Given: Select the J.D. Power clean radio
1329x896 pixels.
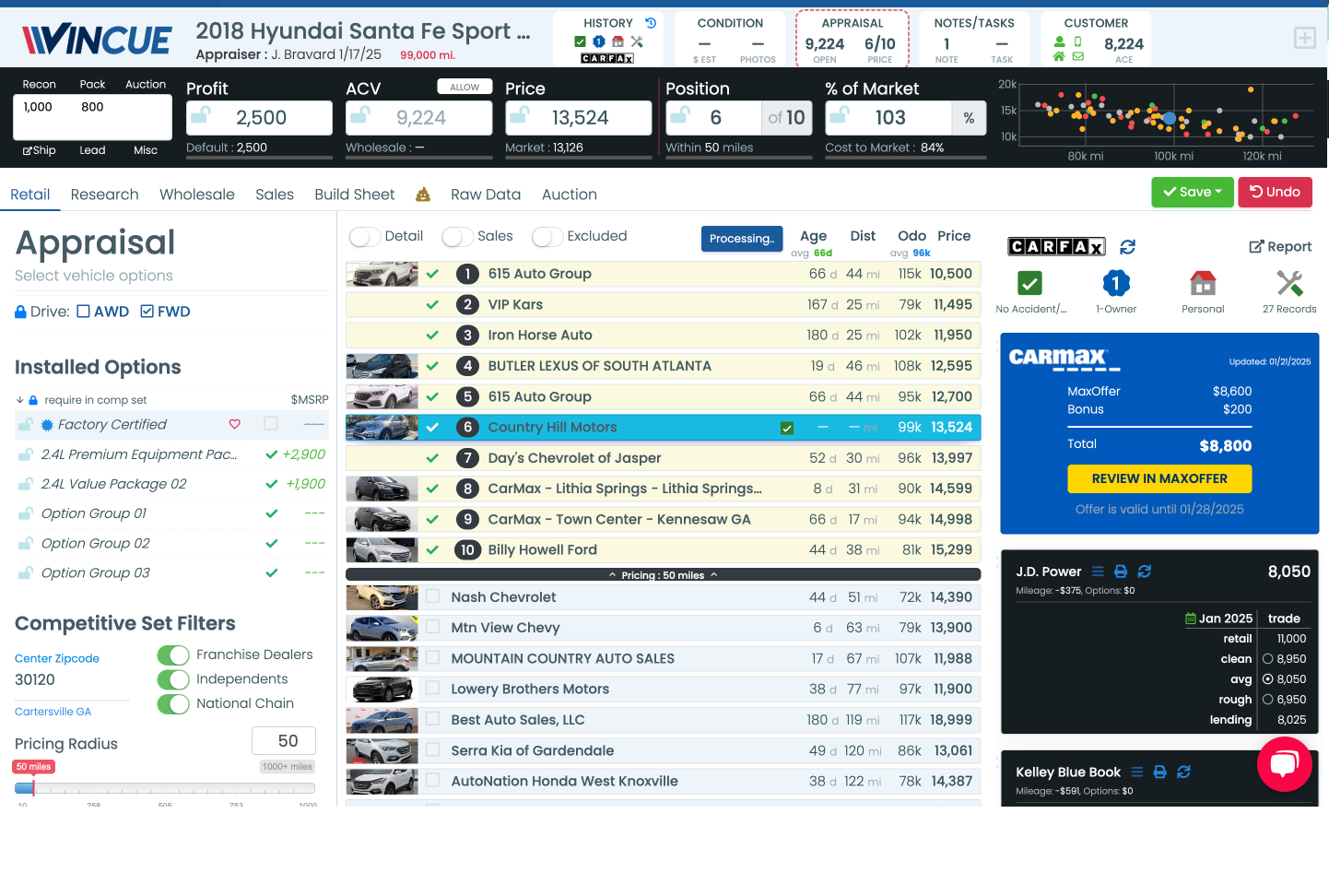Looking at the screenshot, I should (1268, 659).
